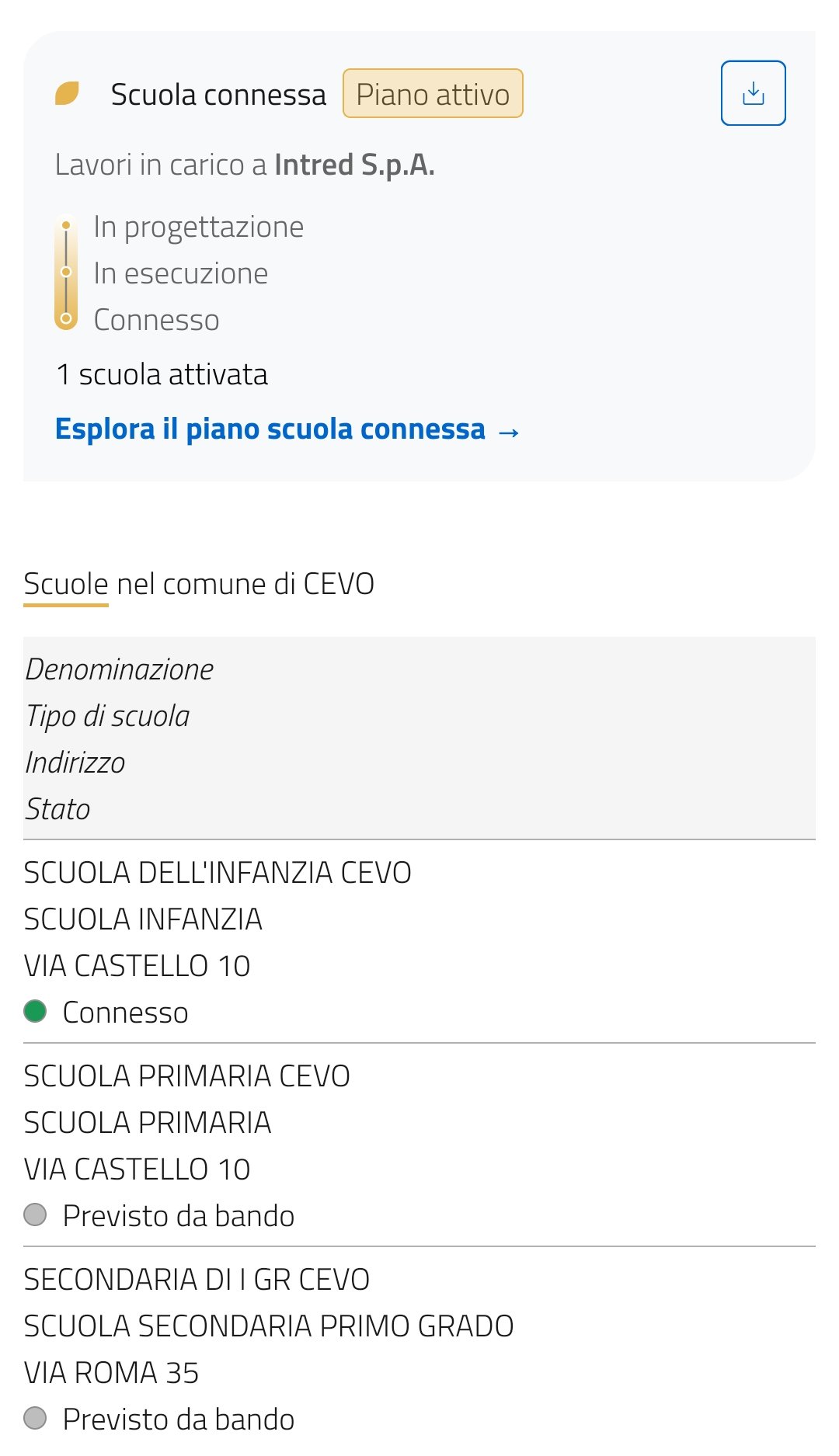Click the Scuole nel comune di CEVO heading

199,584
